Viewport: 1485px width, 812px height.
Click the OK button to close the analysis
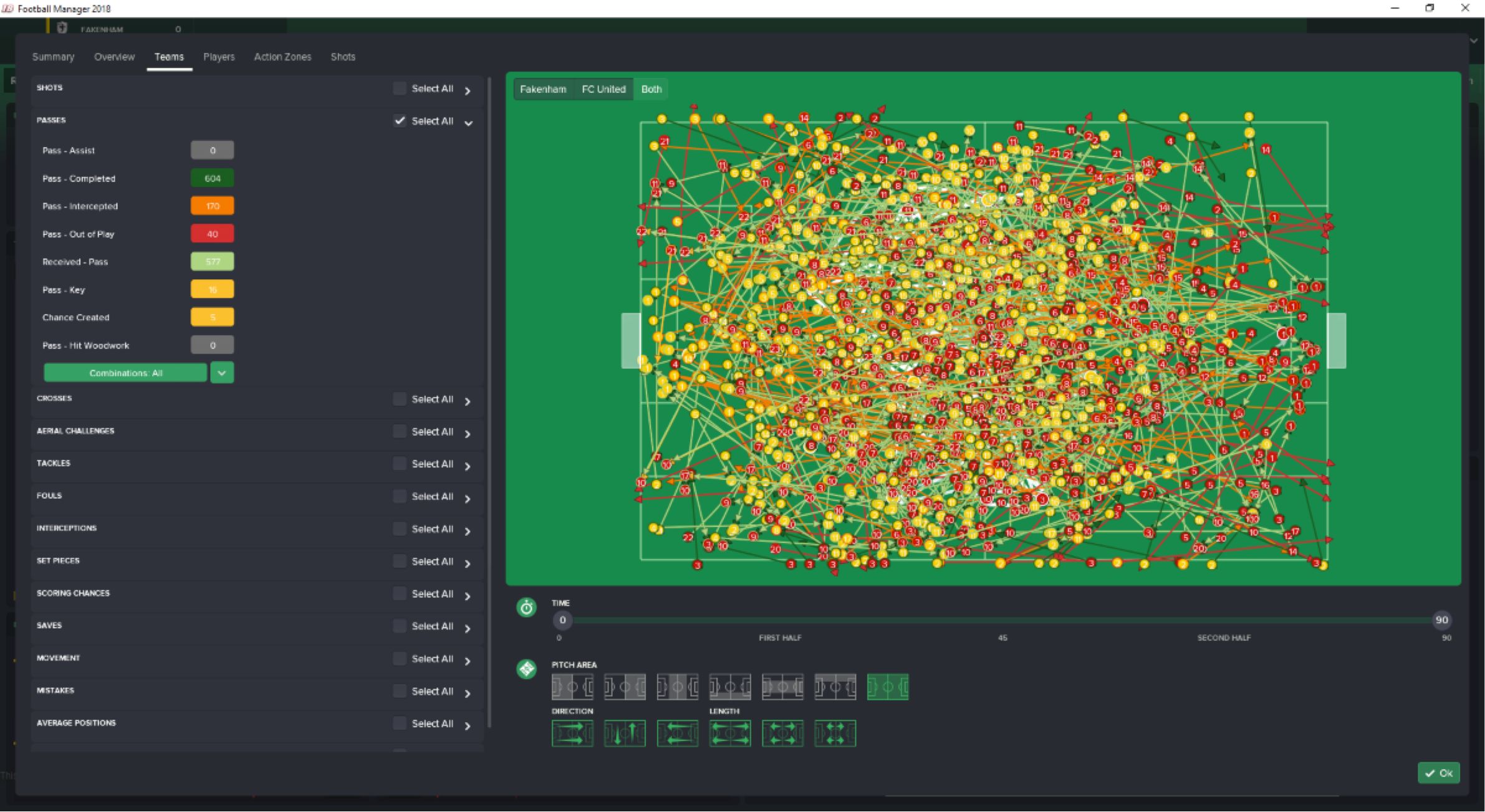coord(1439,773)
